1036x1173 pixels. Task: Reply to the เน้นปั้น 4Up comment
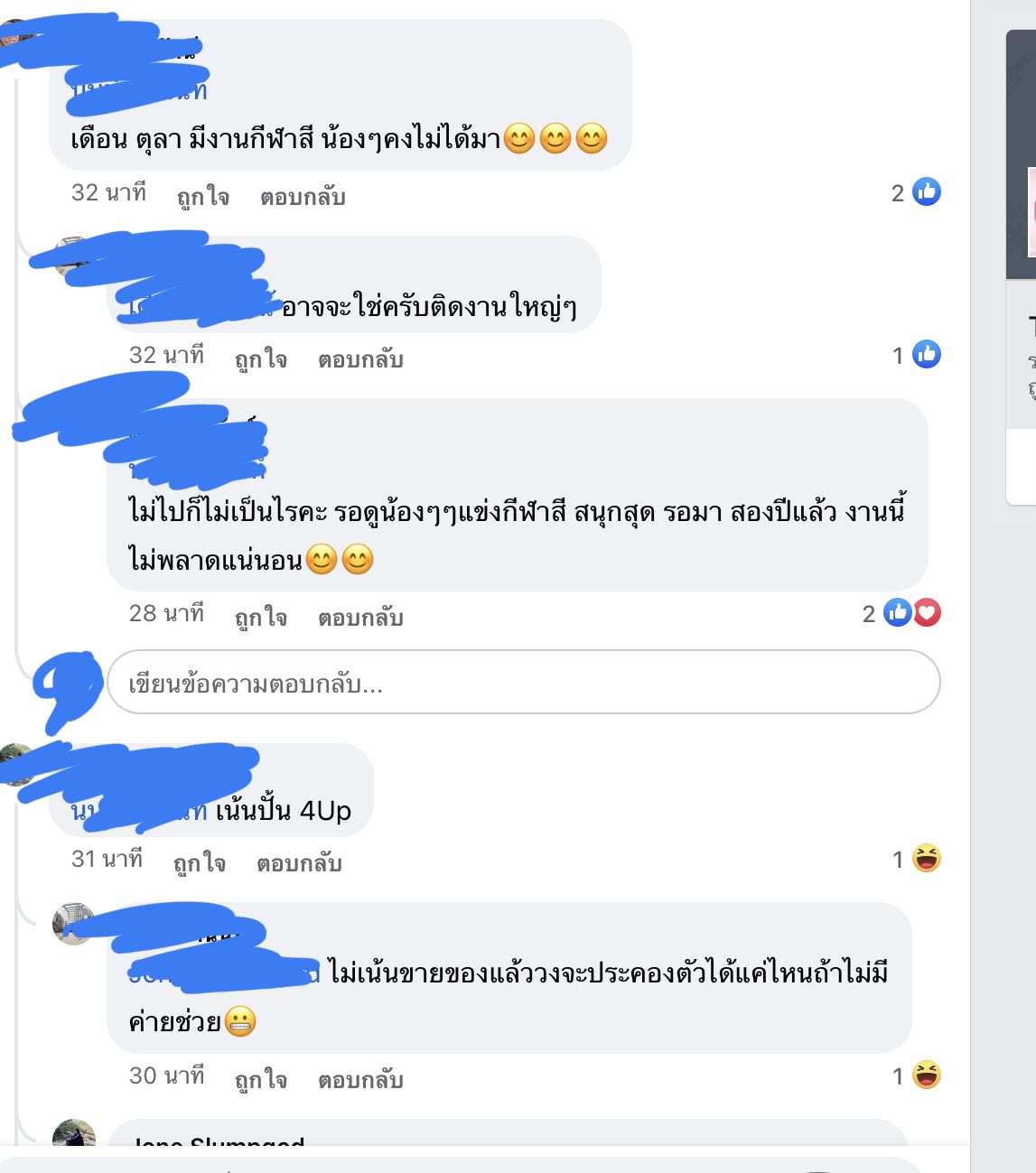pos(299,862)
